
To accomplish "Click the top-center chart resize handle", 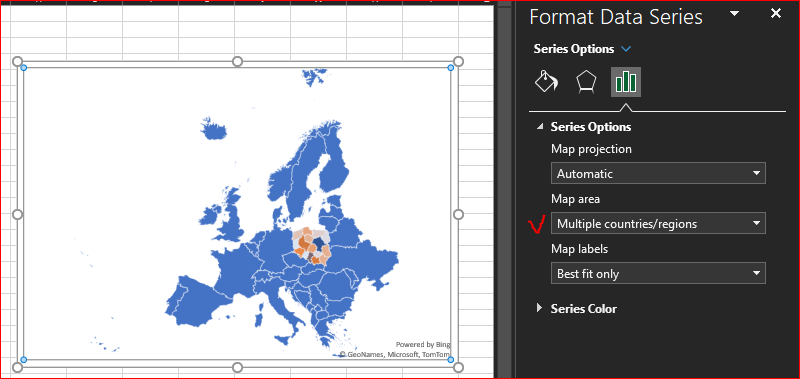I will [237, 62].
